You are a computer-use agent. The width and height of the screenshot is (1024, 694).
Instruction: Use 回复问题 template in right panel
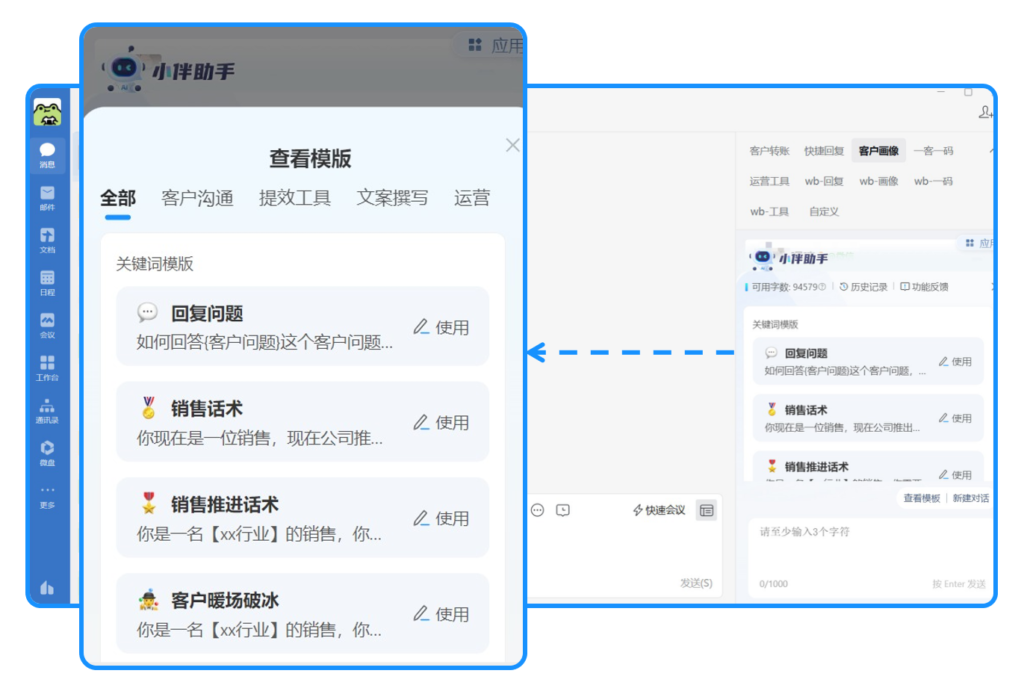pyautogui.click(x=955, y=362)
